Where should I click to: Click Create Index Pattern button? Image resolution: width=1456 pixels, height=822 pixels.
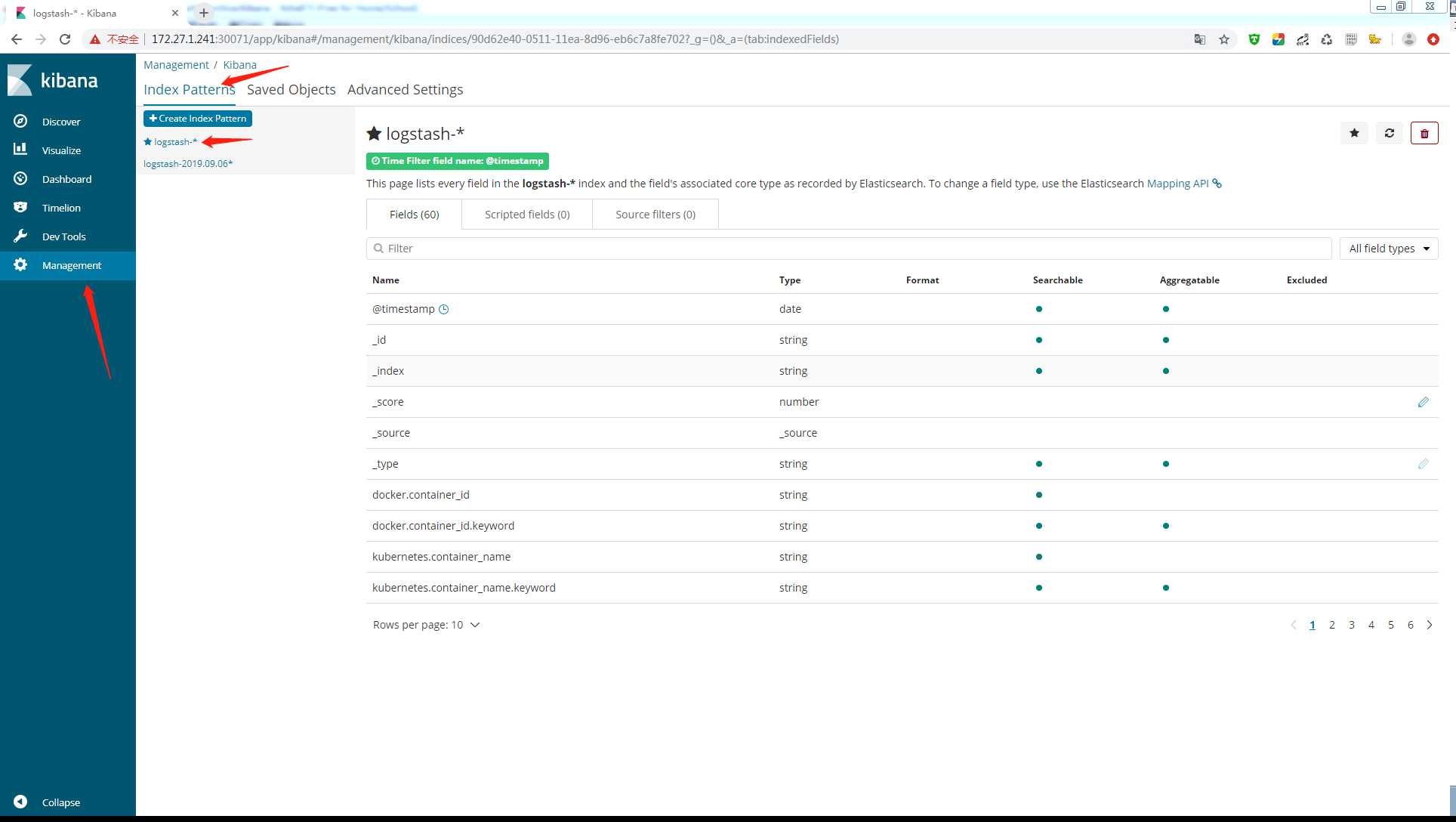(198, 119)
